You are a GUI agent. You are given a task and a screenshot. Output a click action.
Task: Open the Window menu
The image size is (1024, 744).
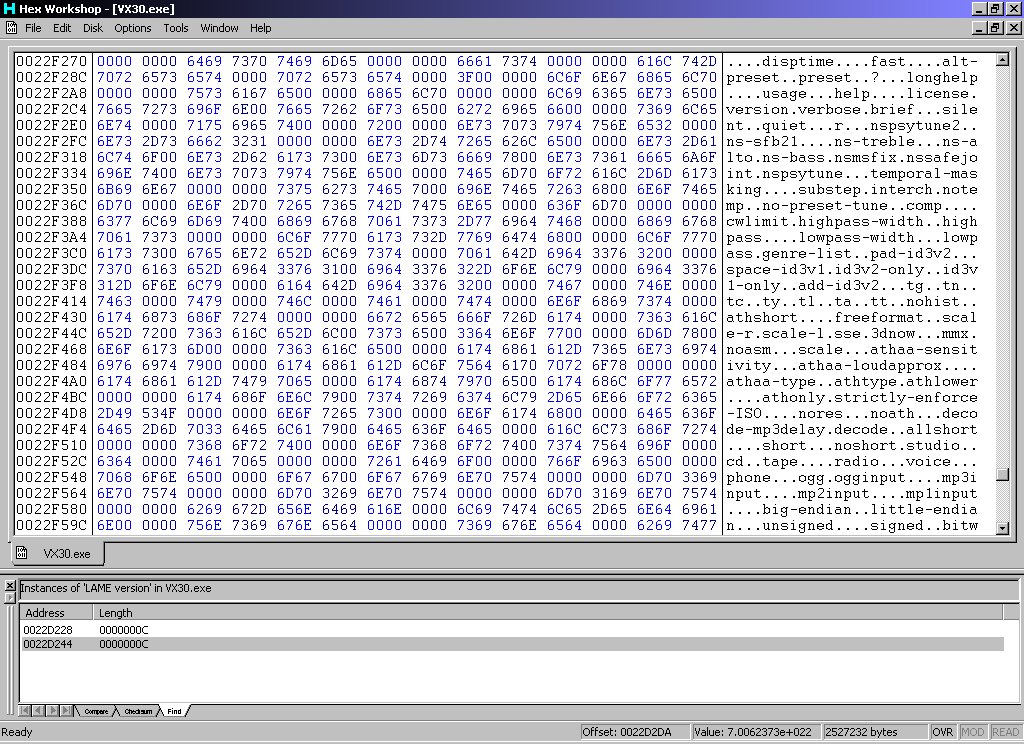[219, 28]
